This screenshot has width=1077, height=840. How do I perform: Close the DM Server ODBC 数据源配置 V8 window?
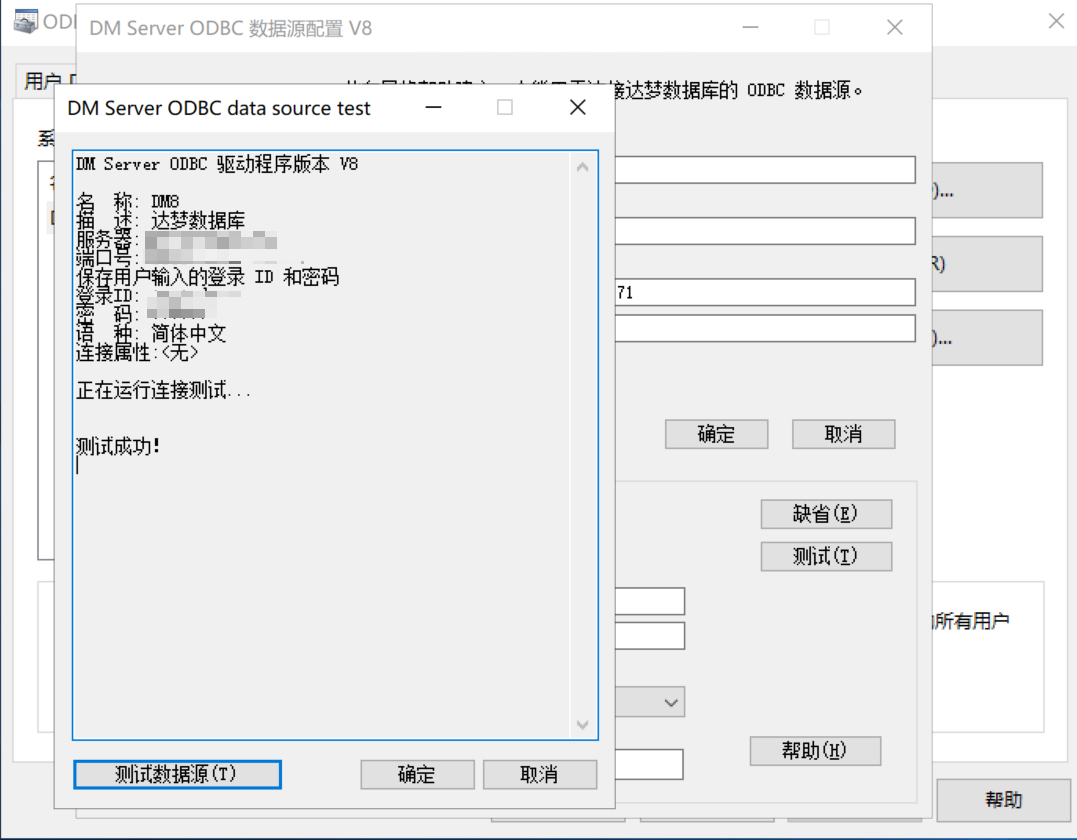pyautogui.click(x=894, y=27)
